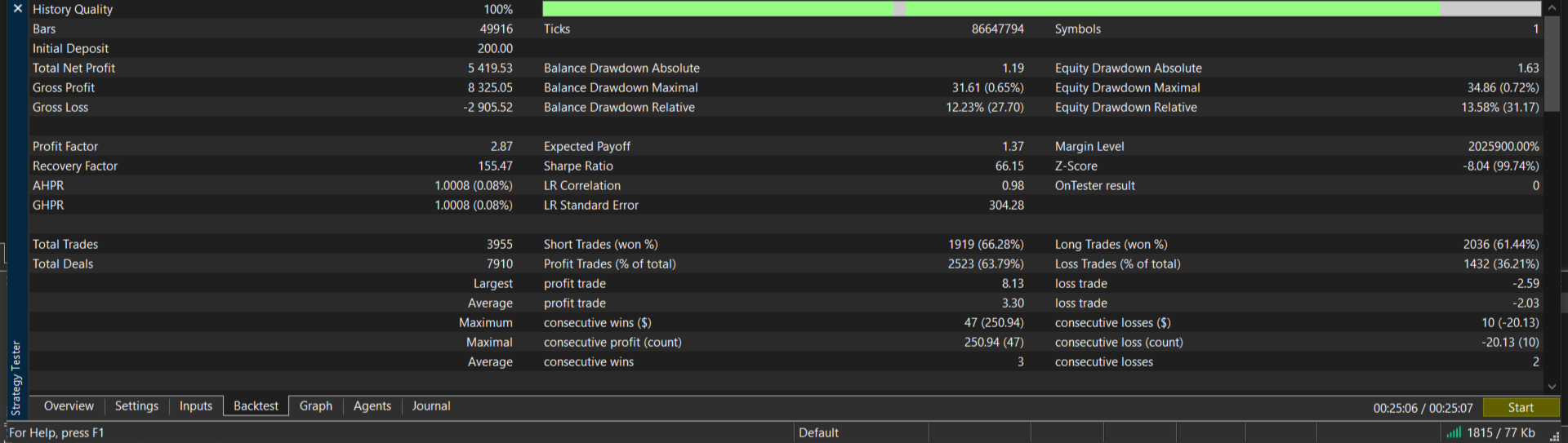The height and width of the screenshot is (443, 1568).
Task: Close the Strategy Tester panel
Action: pos(17,9)
